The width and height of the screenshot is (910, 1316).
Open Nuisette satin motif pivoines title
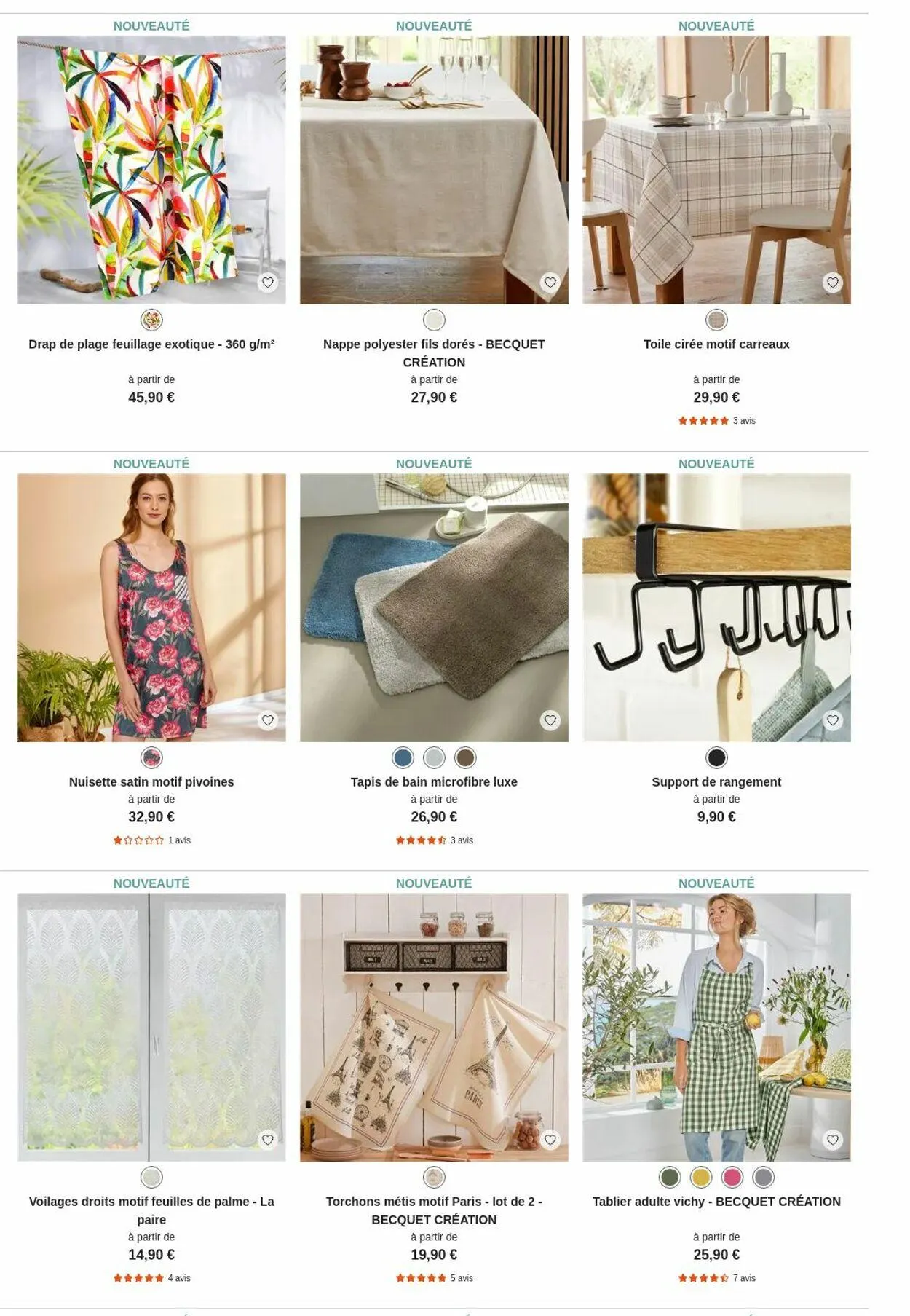click(151, 782)
